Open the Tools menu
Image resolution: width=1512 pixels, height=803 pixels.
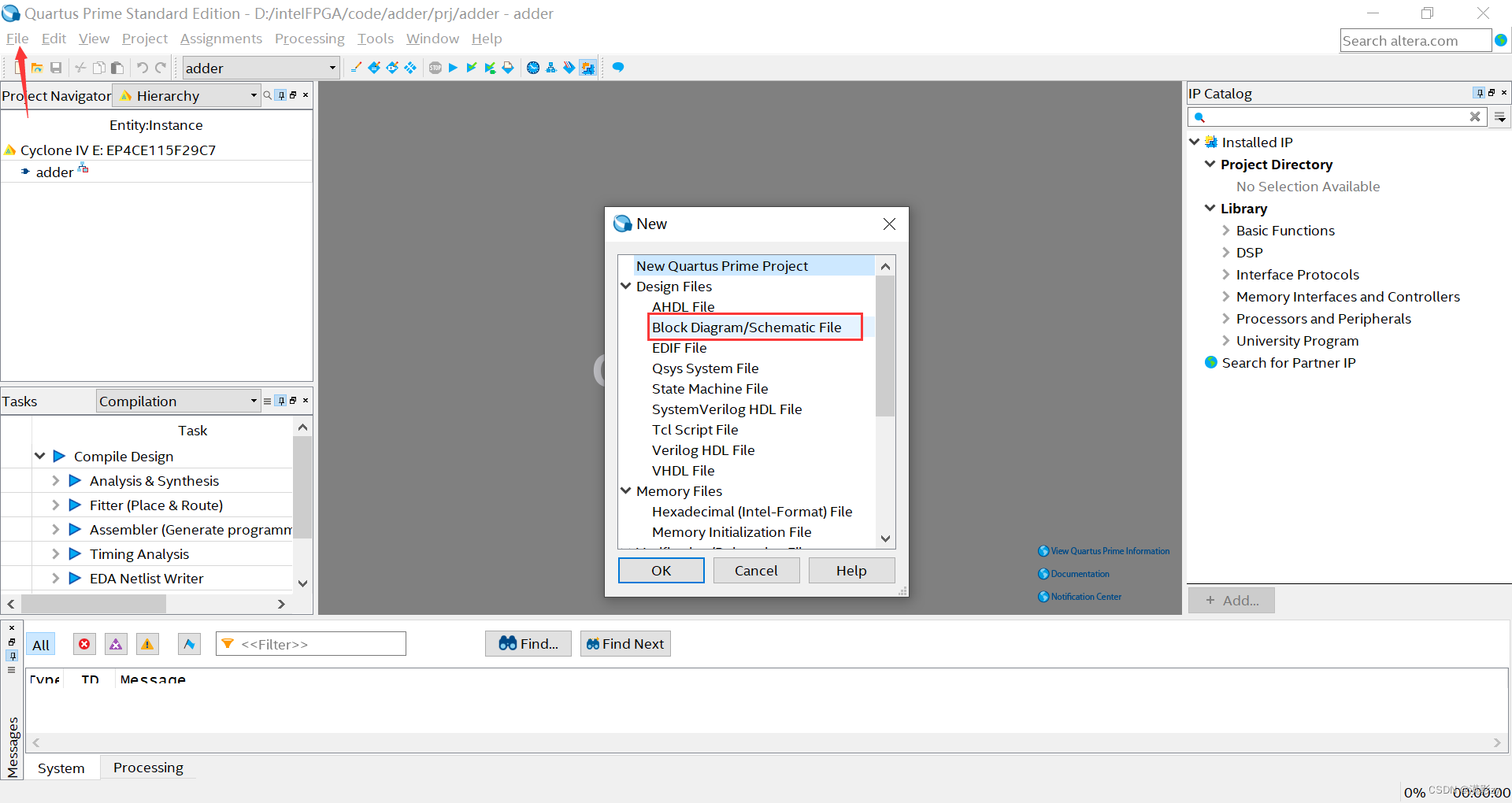pos(376,39)
